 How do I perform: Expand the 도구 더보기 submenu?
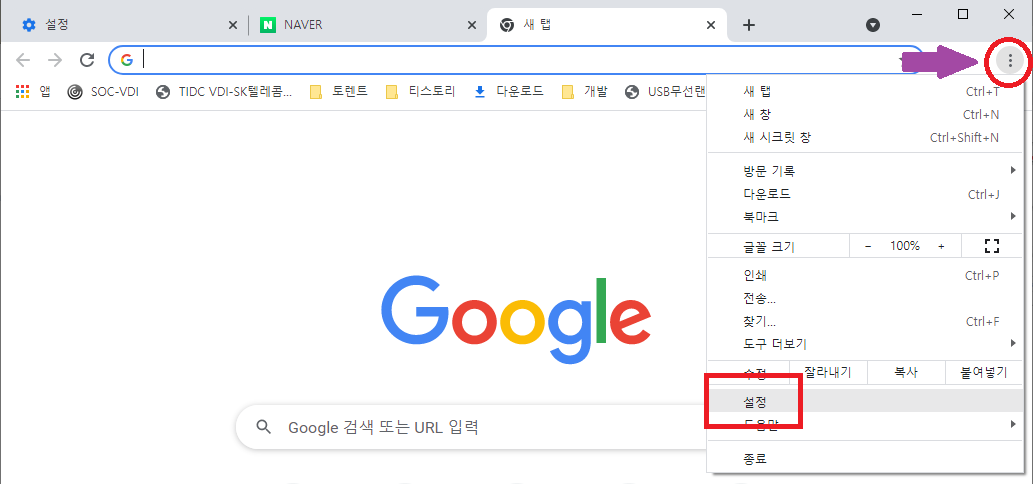pos(863,344)
